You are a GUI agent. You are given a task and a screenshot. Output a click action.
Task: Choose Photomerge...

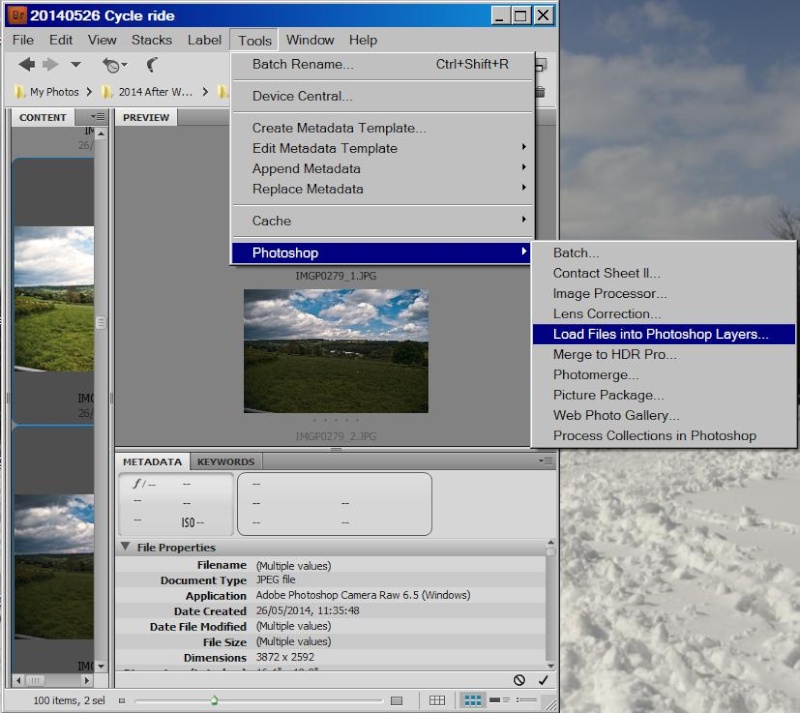(663, 375)
